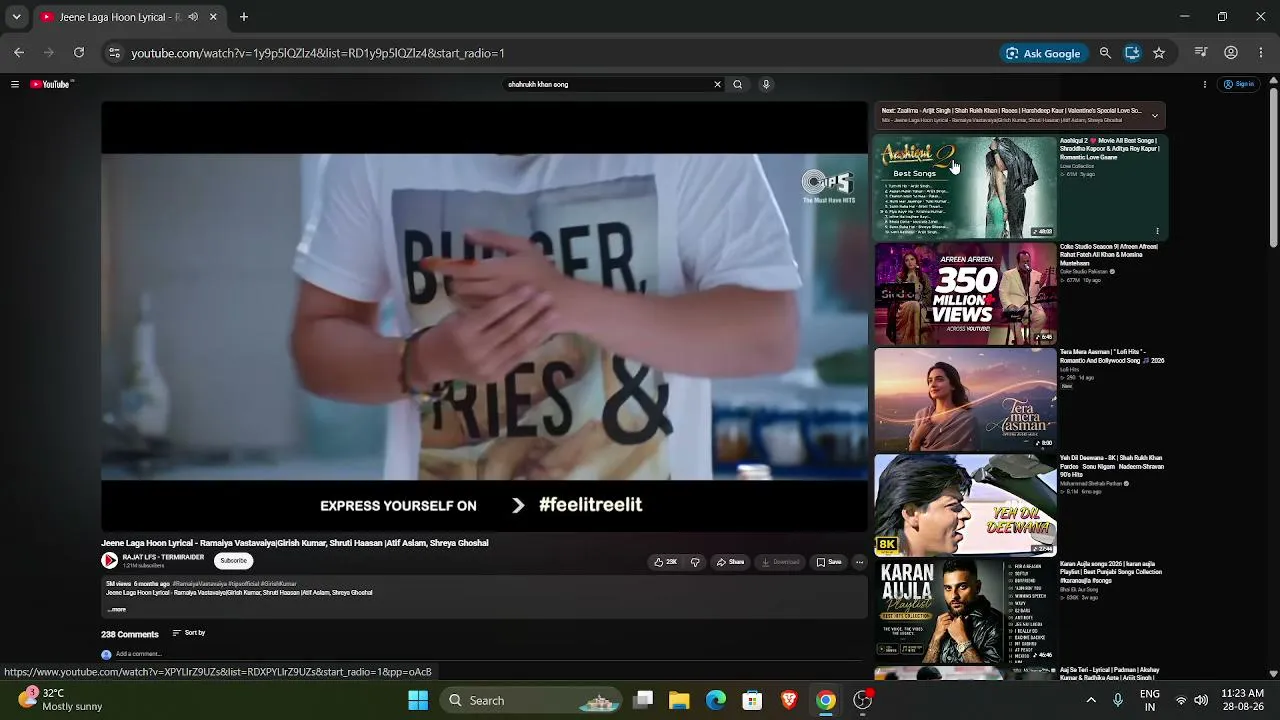Open YouTube settings three-dot menu
This screenshot has height=720, width=1280.
(1205, 85)
